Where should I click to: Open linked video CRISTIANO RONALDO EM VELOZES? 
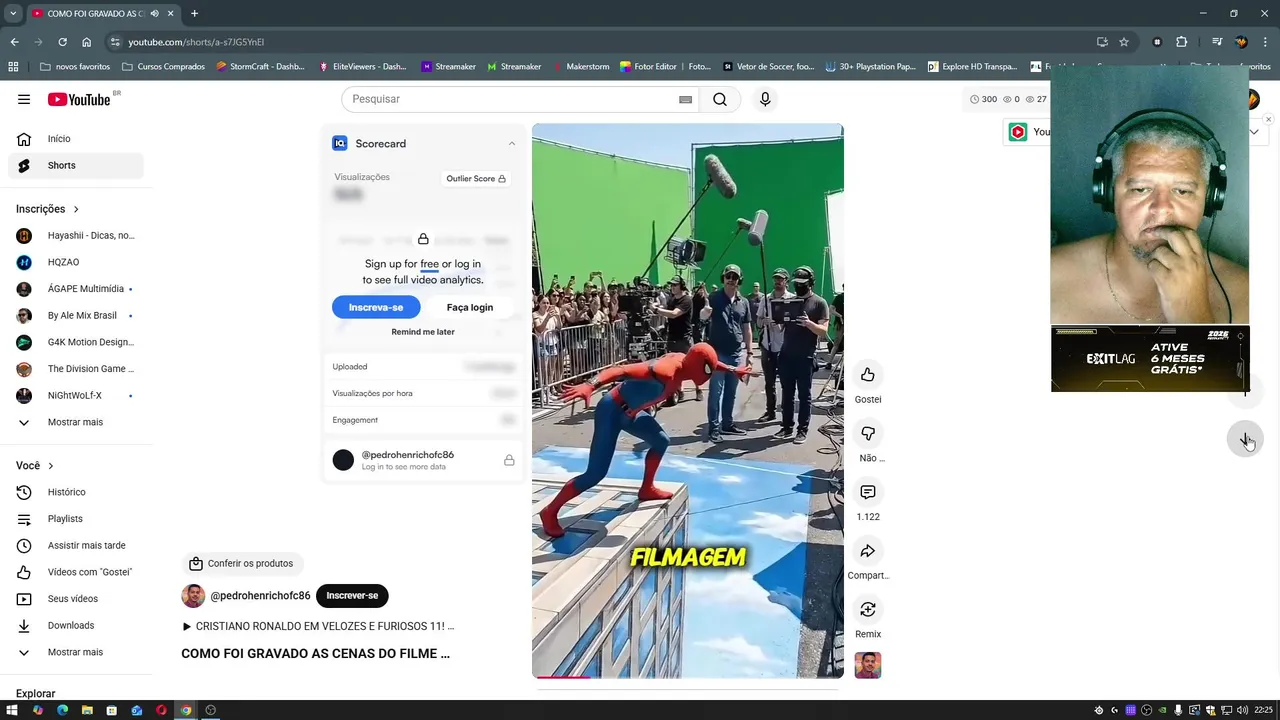pyautogui.click(x=318, y=626)
